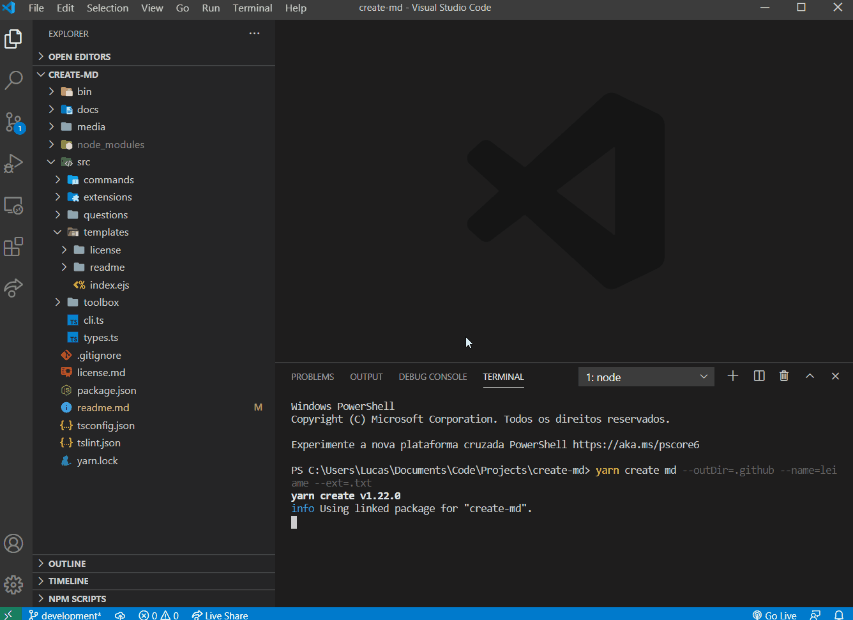Expand the questions folder

154,215
